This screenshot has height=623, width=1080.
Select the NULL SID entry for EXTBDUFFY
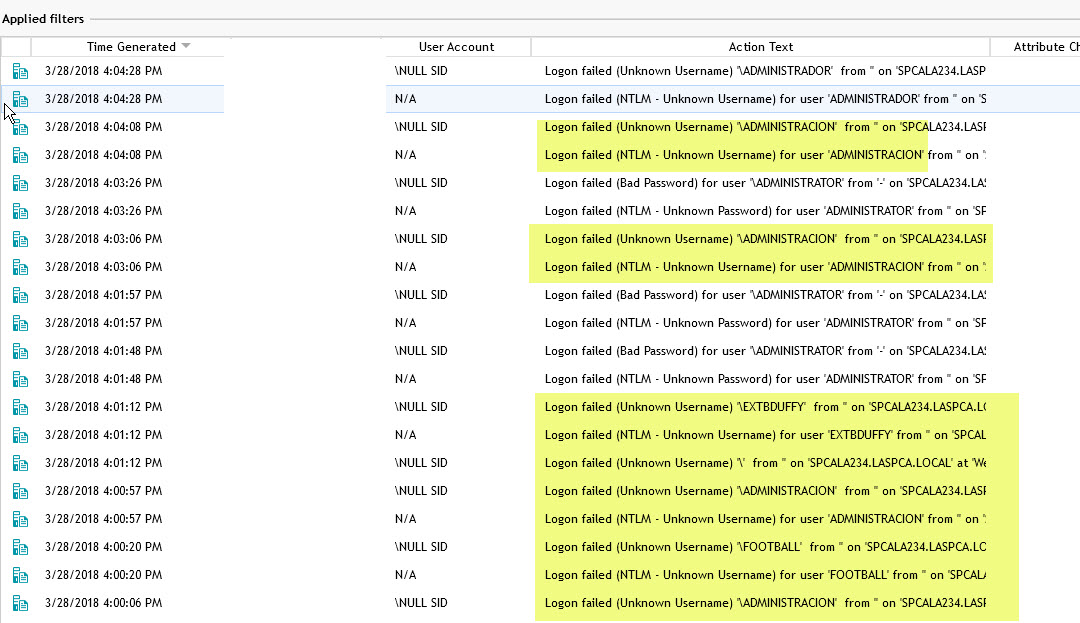[420, 406]
